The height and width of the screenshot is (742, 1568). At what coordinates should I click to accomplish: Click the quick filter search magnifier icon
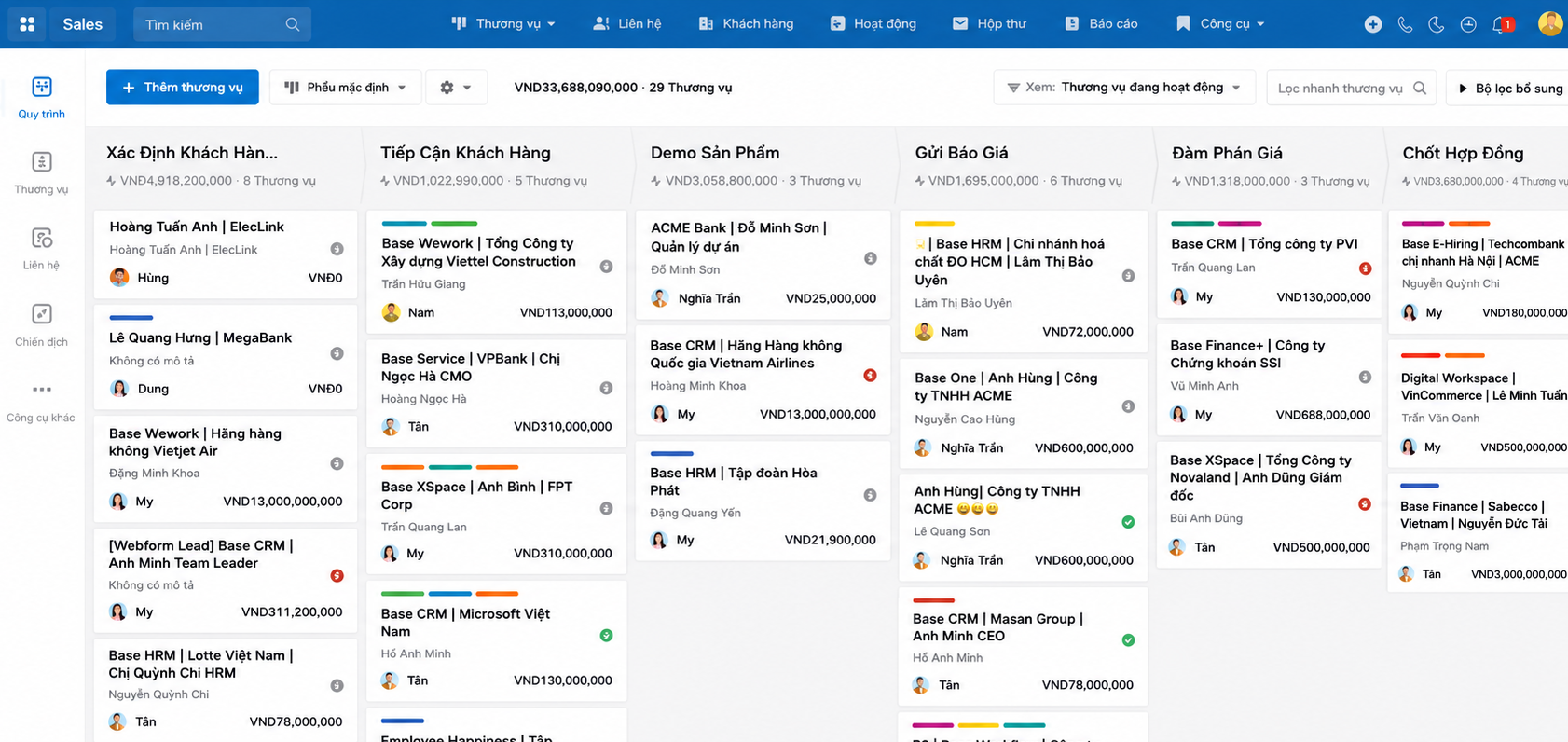click(1420, 88)
